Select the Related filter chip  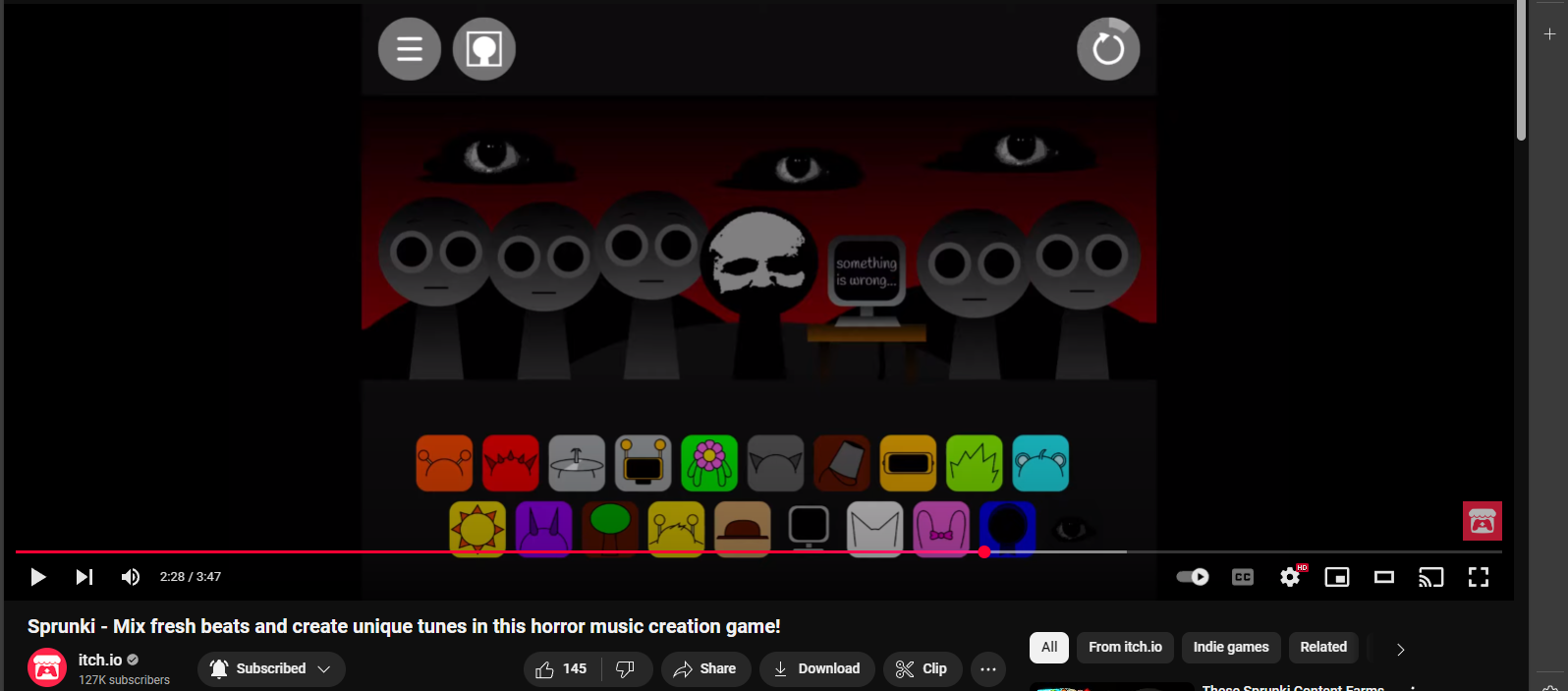click(1323, 647)
